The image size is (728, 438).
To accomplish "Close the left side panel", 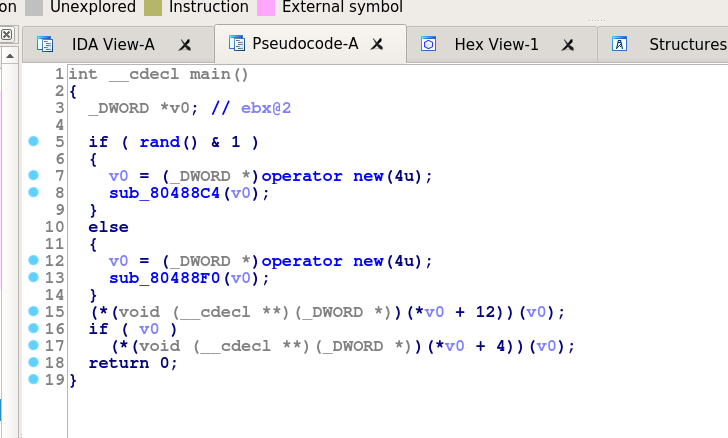I will coord(6,34).
